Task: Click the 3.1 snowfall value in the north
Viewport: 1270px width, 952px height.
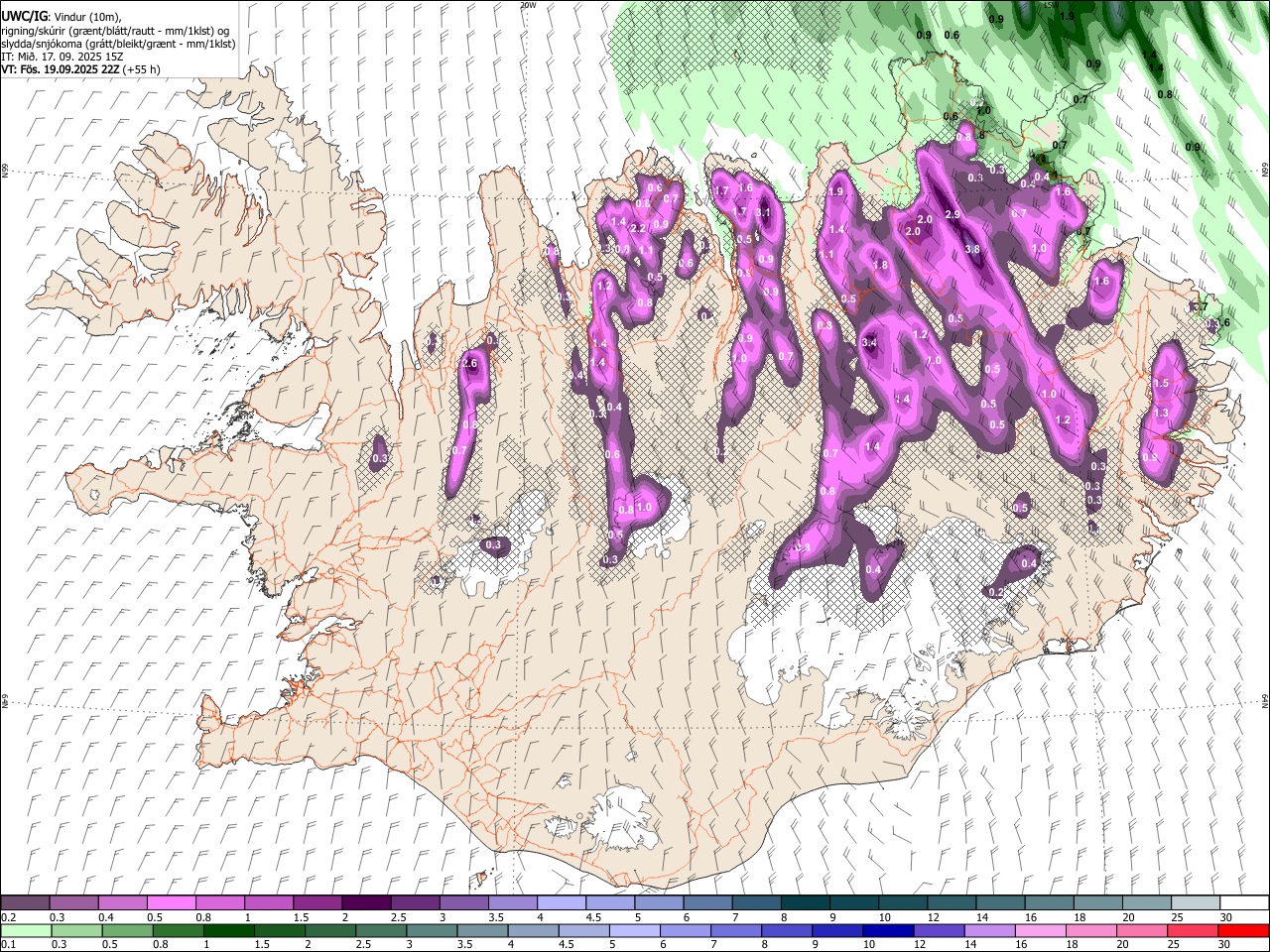Action: pyautogui.click(x=763, y=212)
